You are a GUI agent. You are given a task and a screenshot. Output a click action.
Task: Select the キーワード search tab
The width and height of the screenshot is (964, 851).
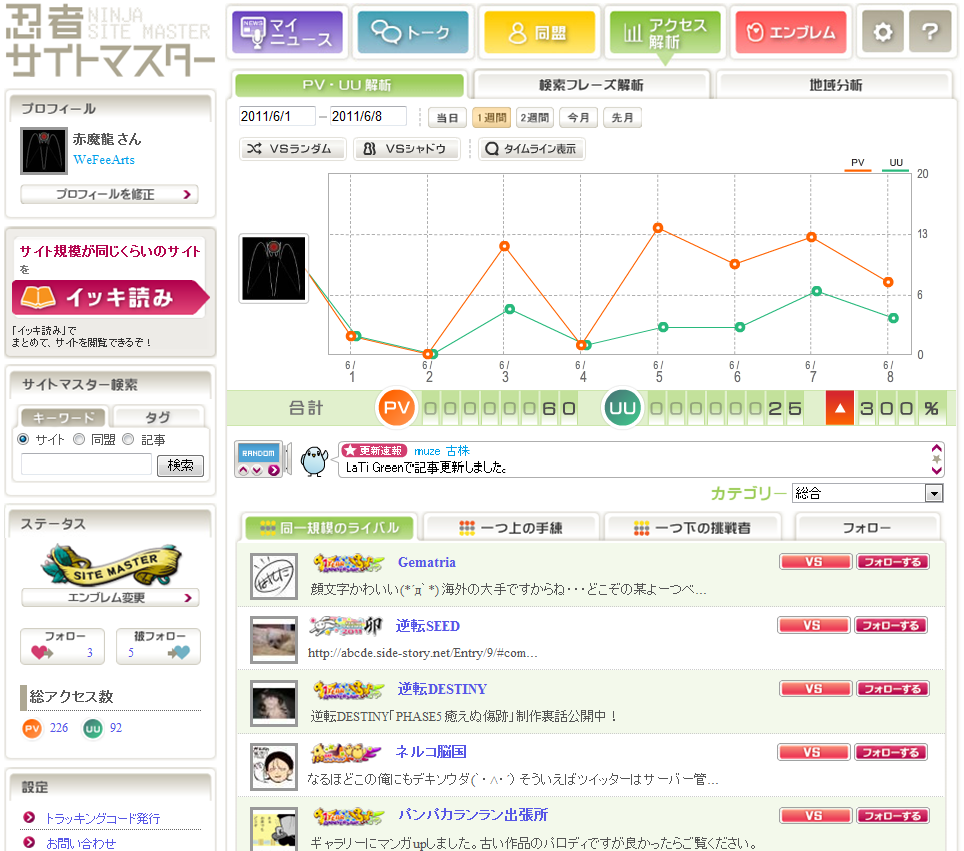tap(63, 418)
